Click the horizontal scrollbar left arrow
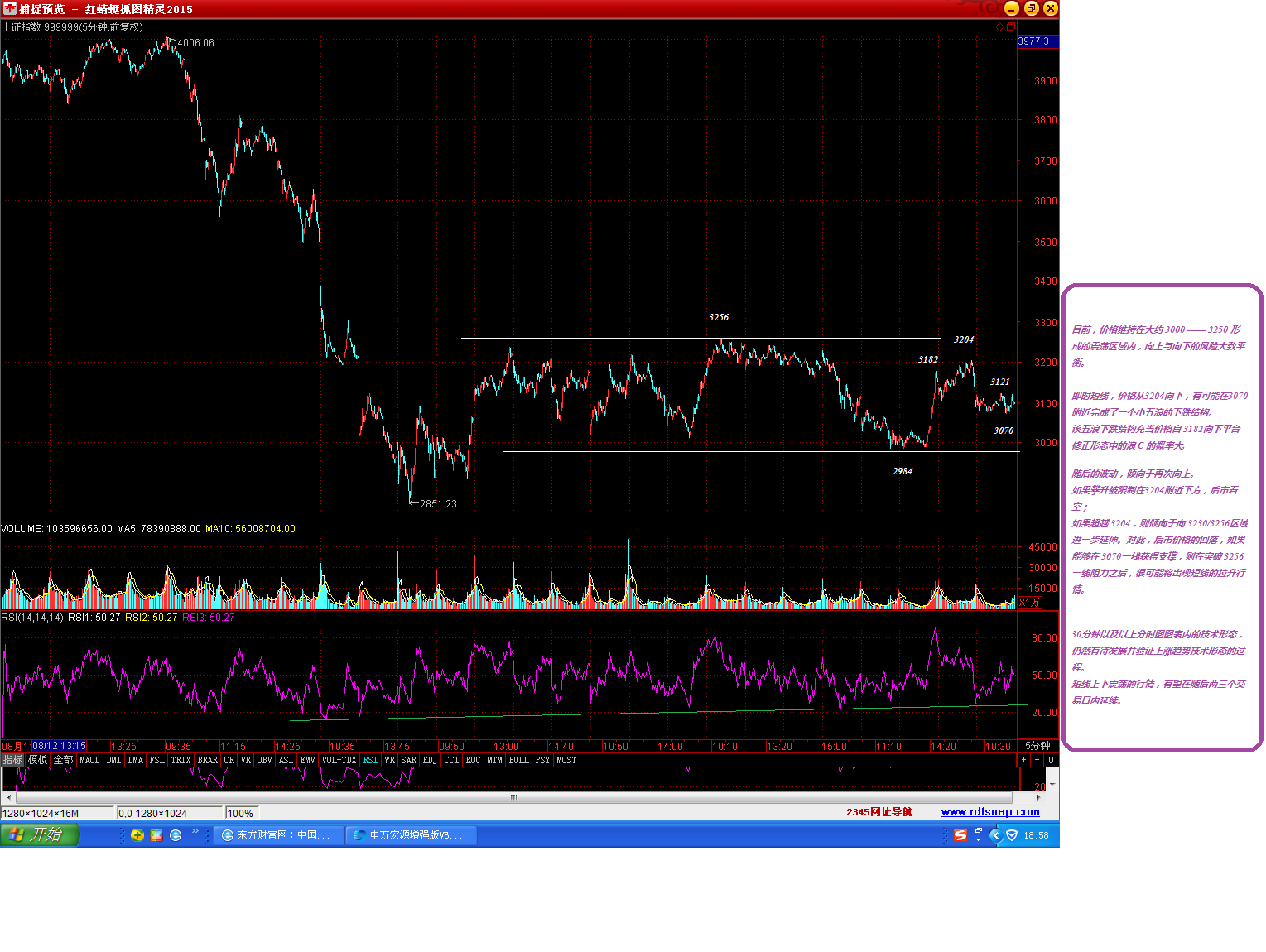The height and width of the screenshot is (952, 1266). (x=9, y=797)
